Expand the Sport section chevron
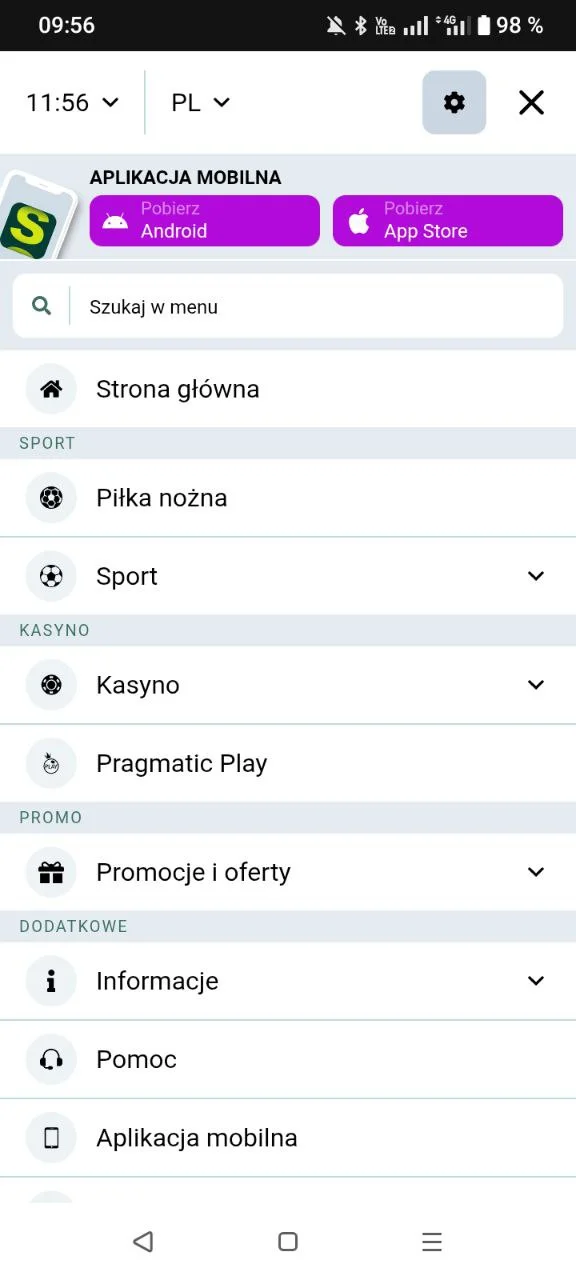 point(536,576)
